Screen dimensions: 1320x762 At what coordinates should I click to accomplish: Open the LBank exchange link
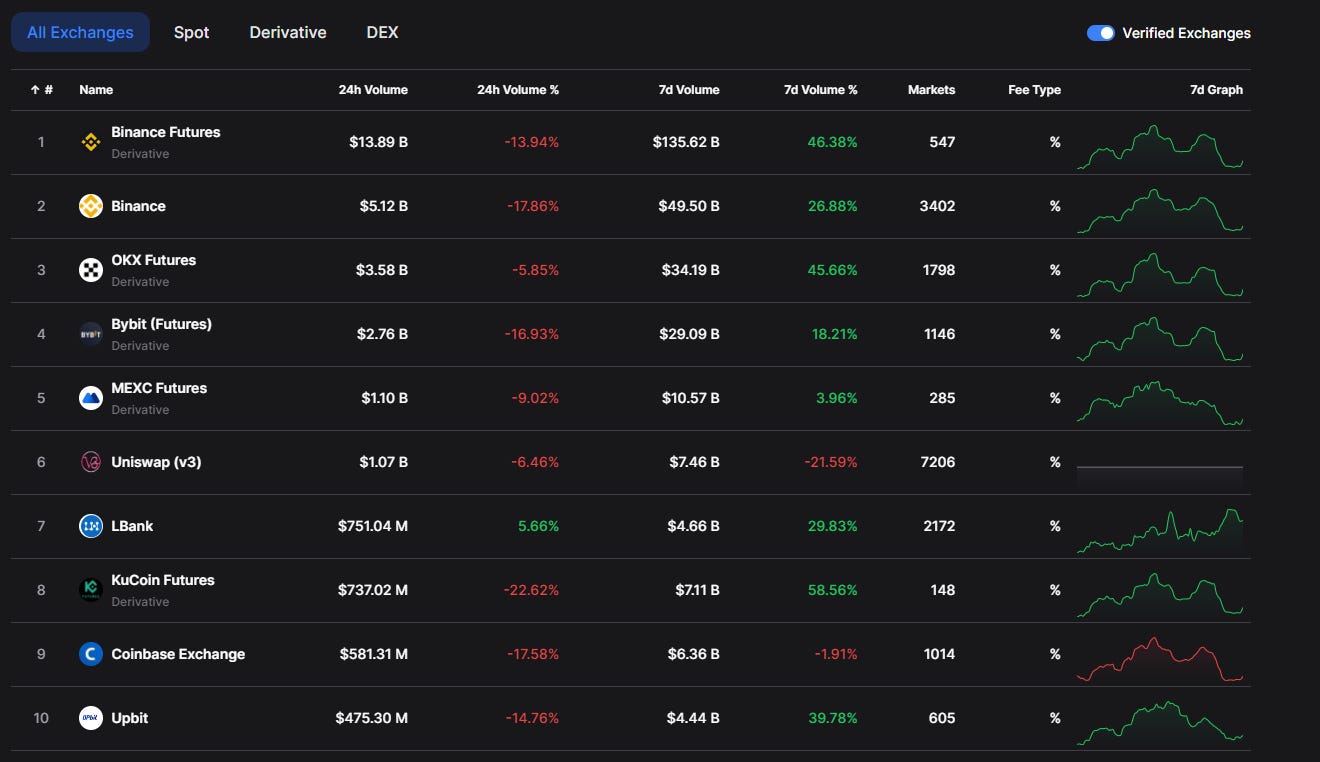(x=132, y=526)
